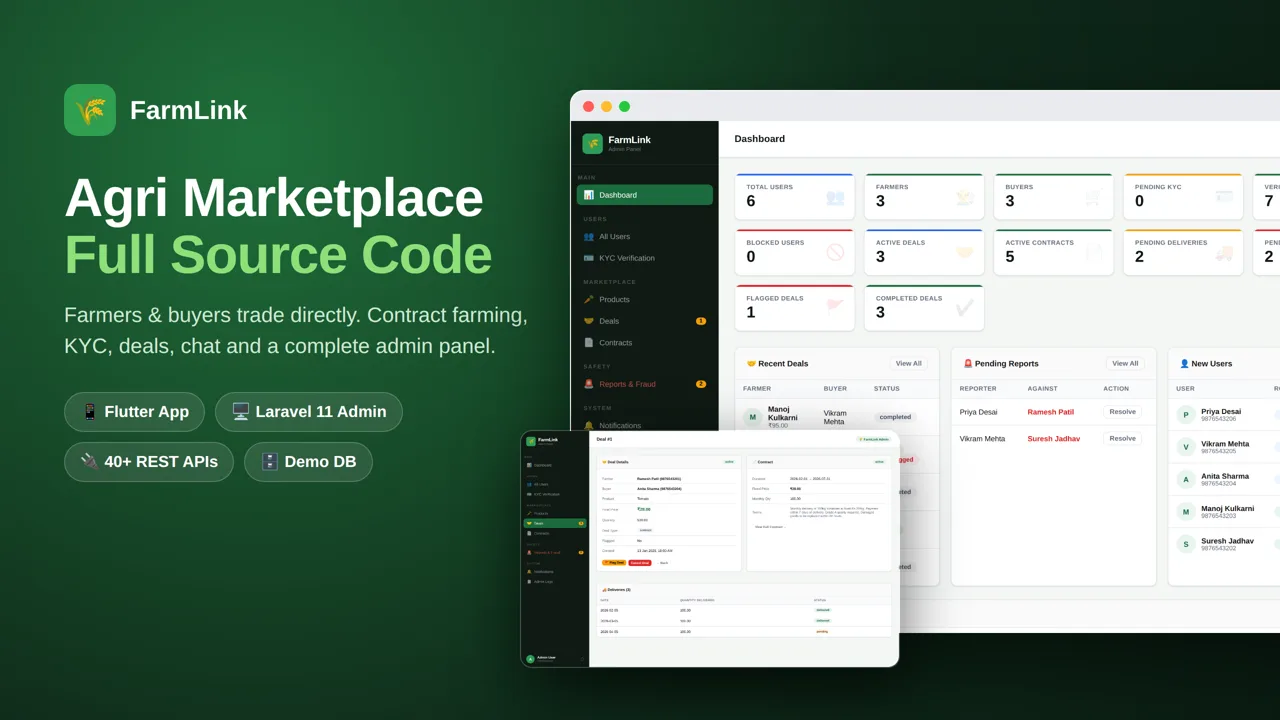Click the 40+ REST APIs badge
The width and height of the screenshot is (1280, 720).
coord(149,462)
